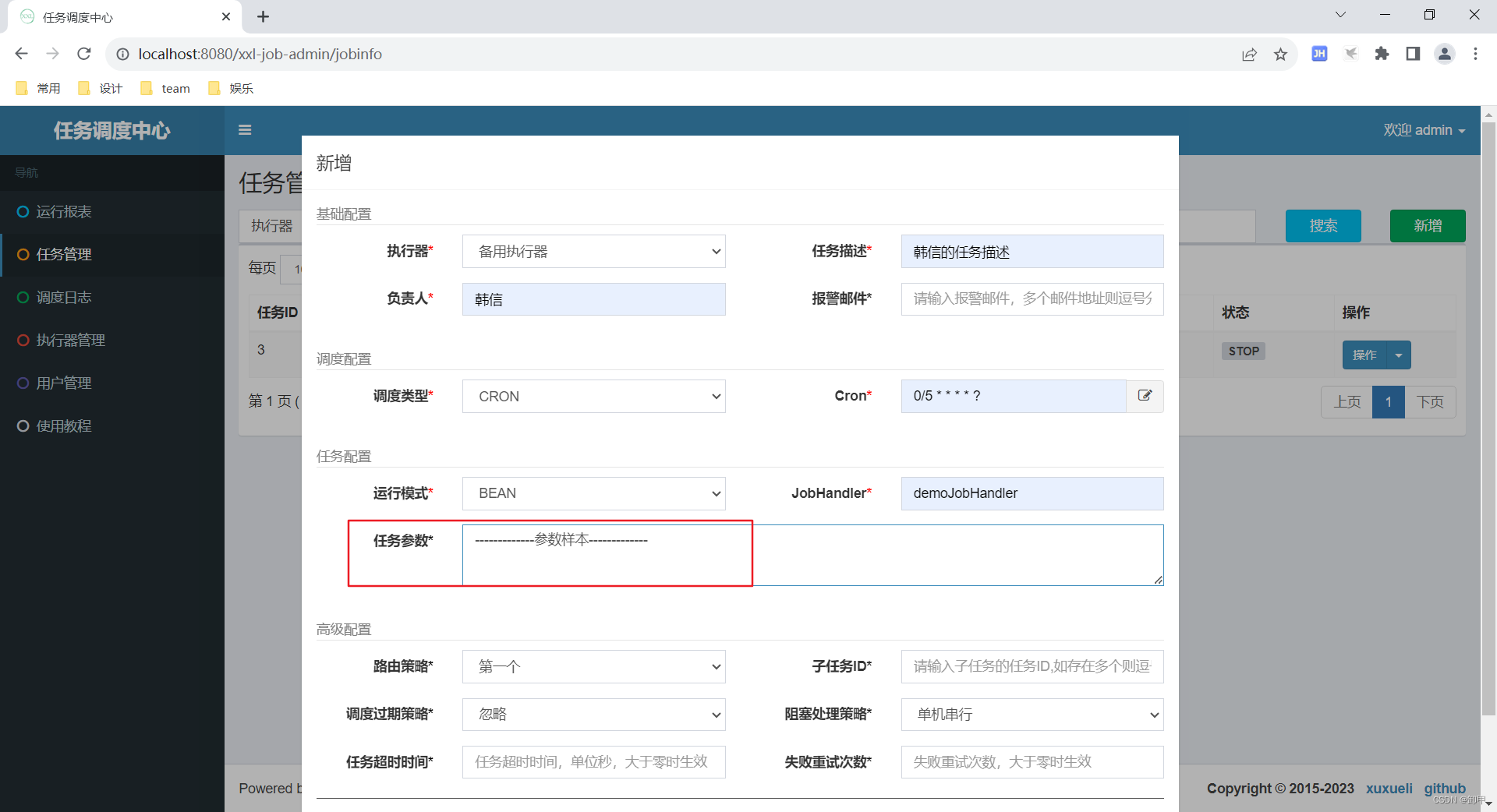
Task: Open the team bookmarks folder
Action: click(x=165, y=88)
